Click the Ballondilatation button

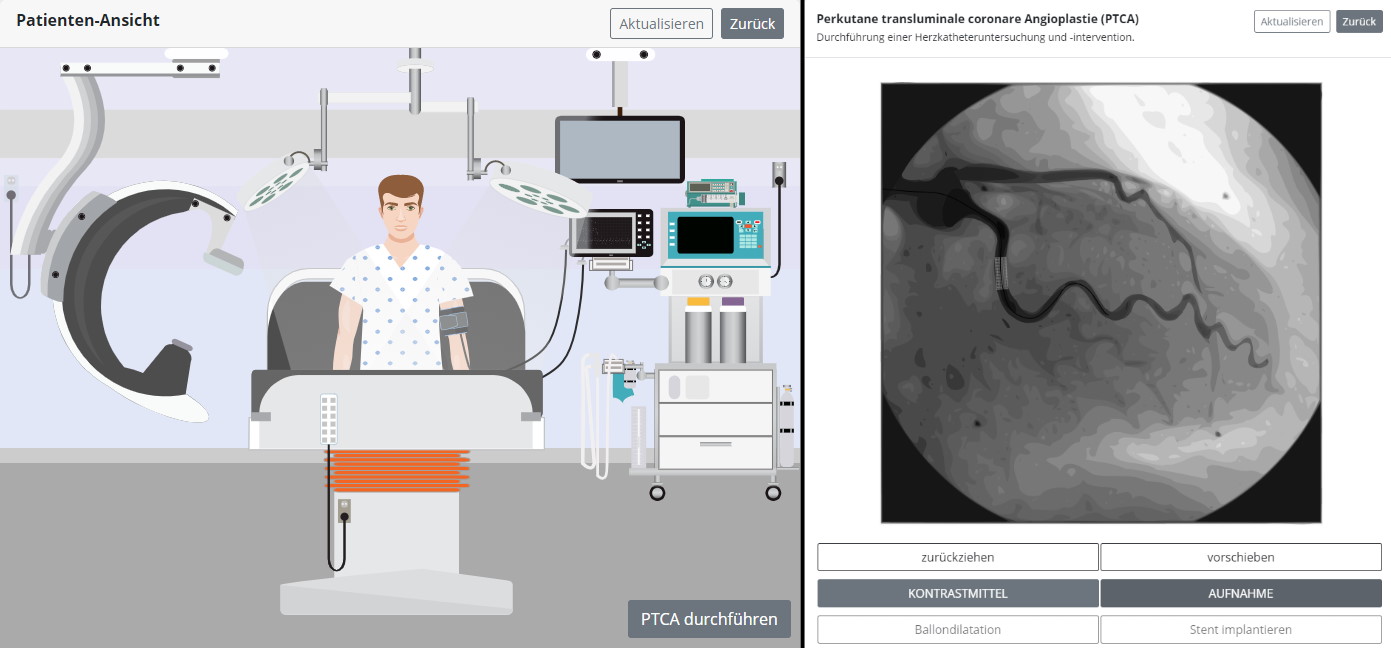958,630
